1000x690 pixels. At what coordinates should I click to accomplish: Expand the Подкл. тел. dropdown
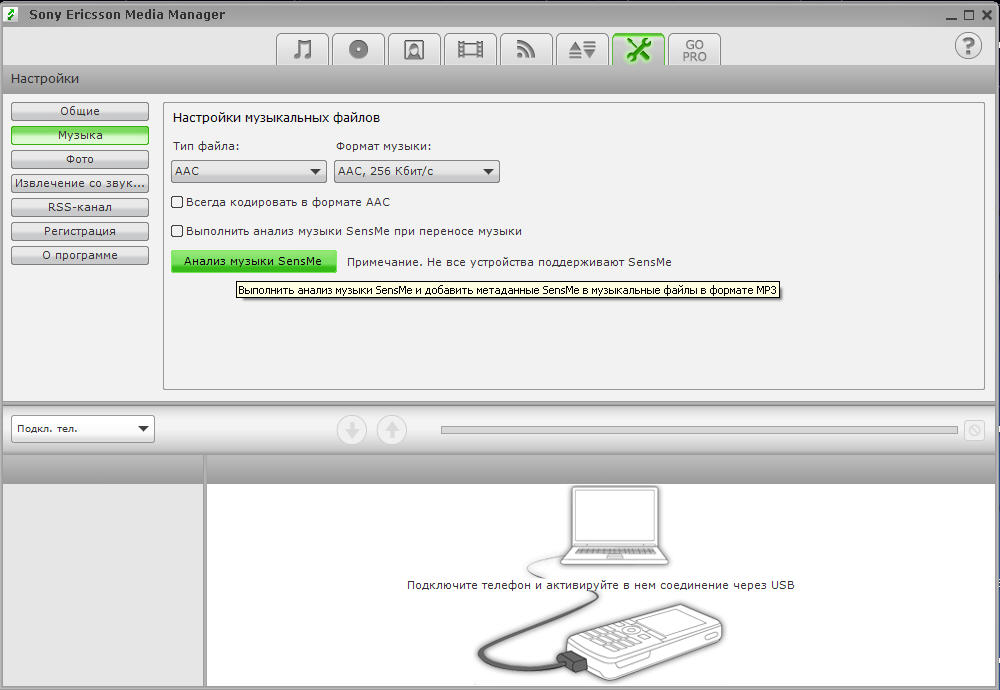pos(83,429)
